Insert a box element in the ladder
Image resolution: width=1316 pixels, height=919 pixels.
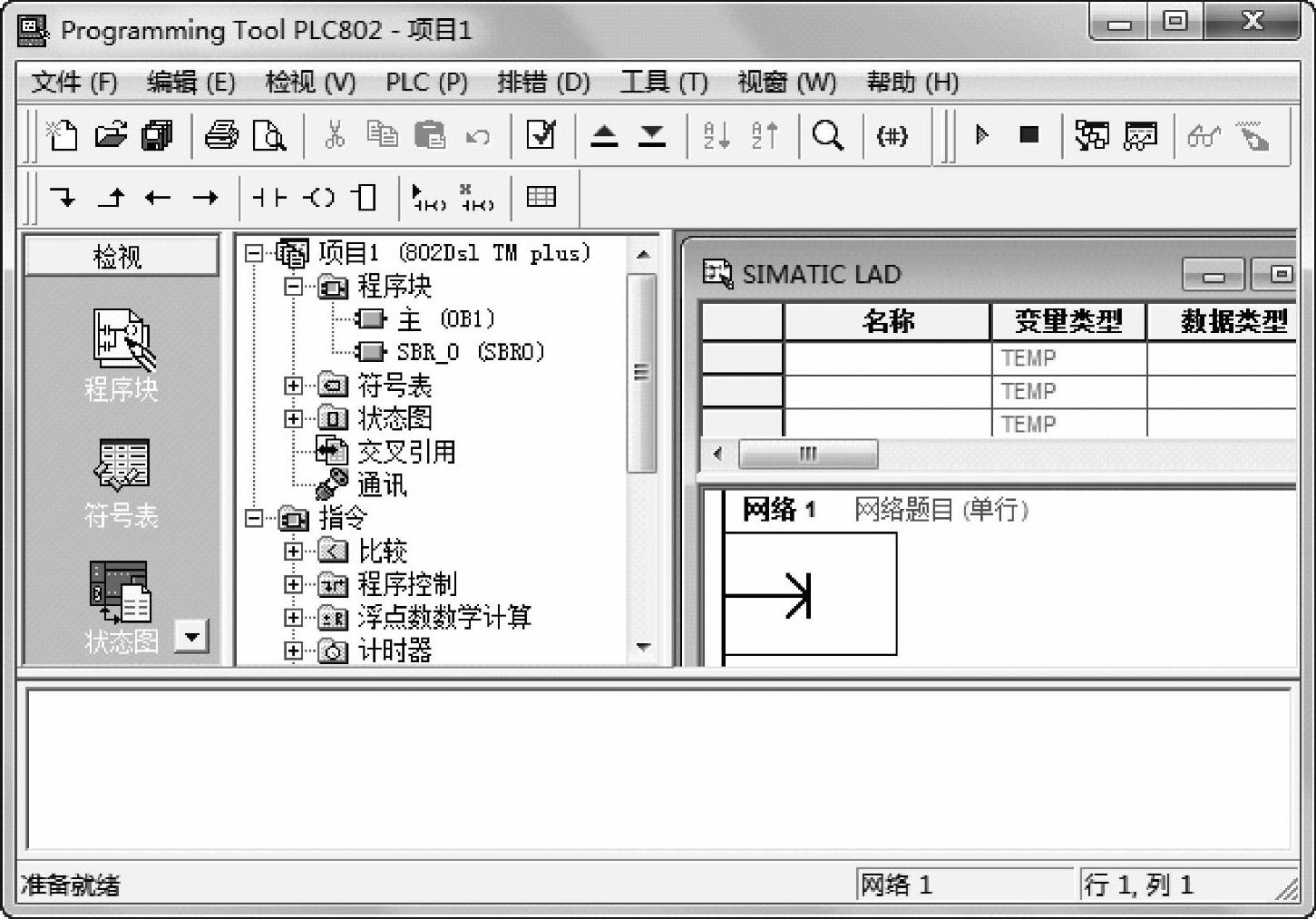point(365,197)
